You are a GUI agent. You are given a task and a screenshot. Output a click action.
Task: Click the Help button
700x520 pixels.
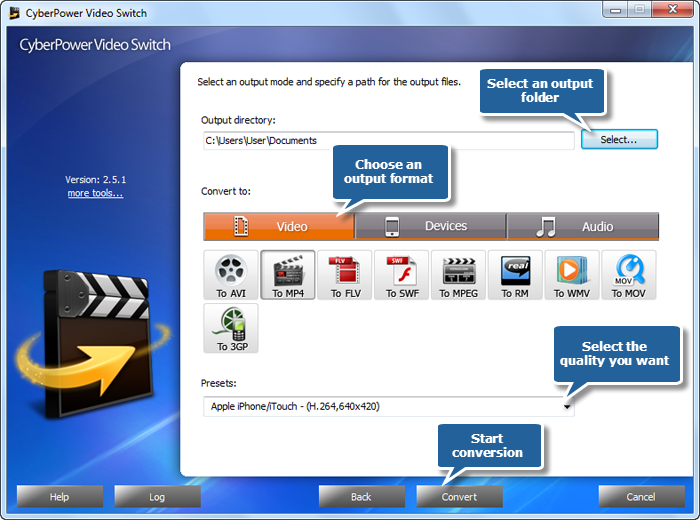[60, 496]
